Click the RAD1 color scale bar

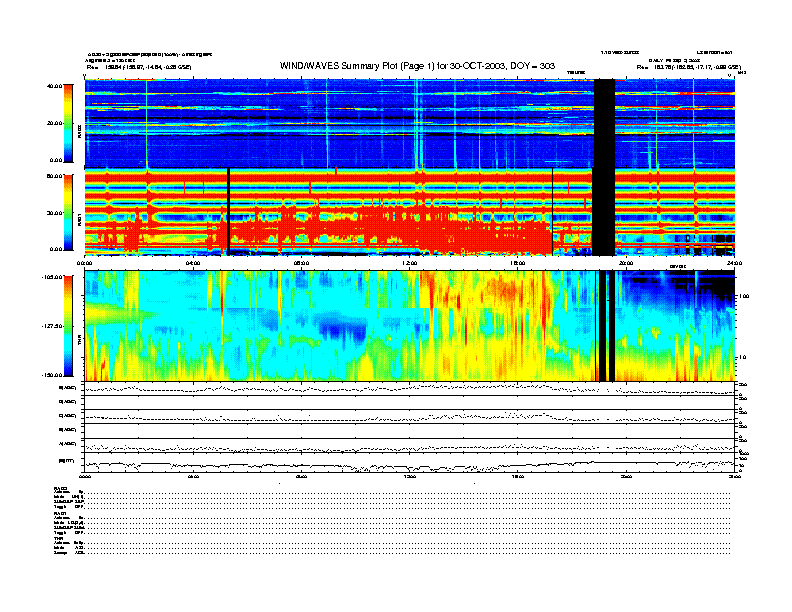pos(68,212)
